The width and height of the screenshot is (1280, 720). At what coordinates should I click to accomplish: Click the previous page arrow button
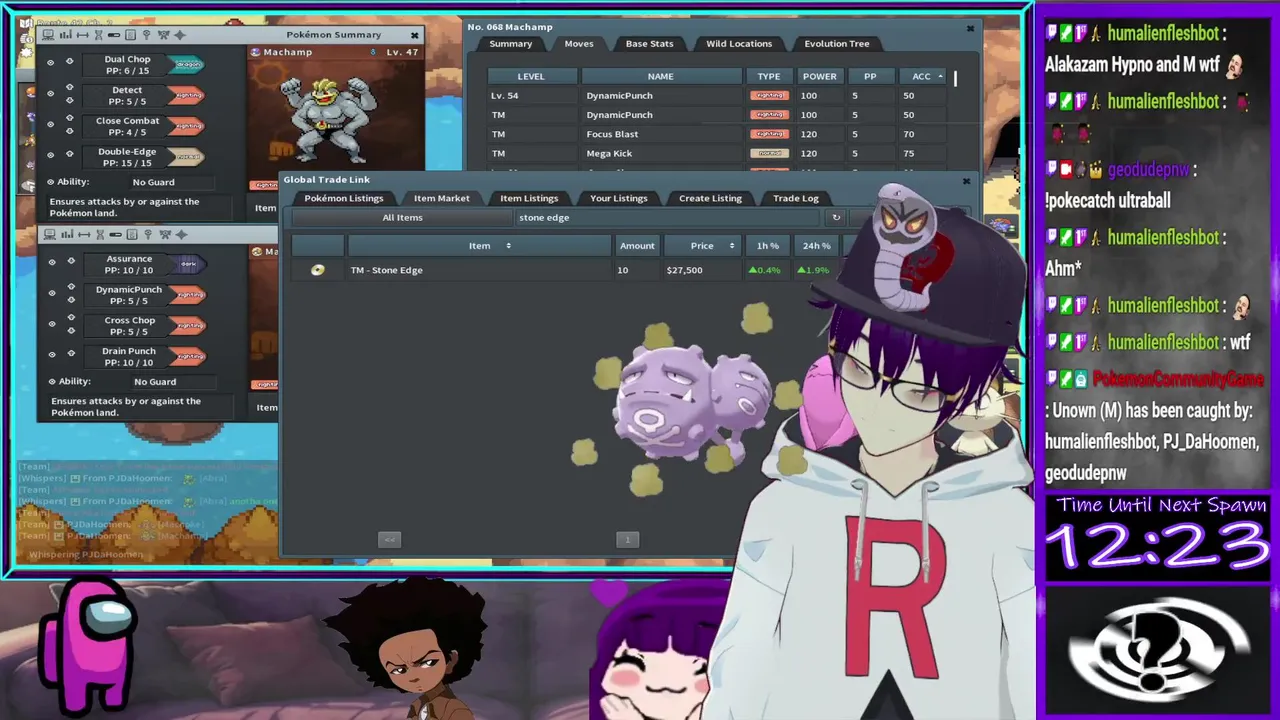pos(390,539)
